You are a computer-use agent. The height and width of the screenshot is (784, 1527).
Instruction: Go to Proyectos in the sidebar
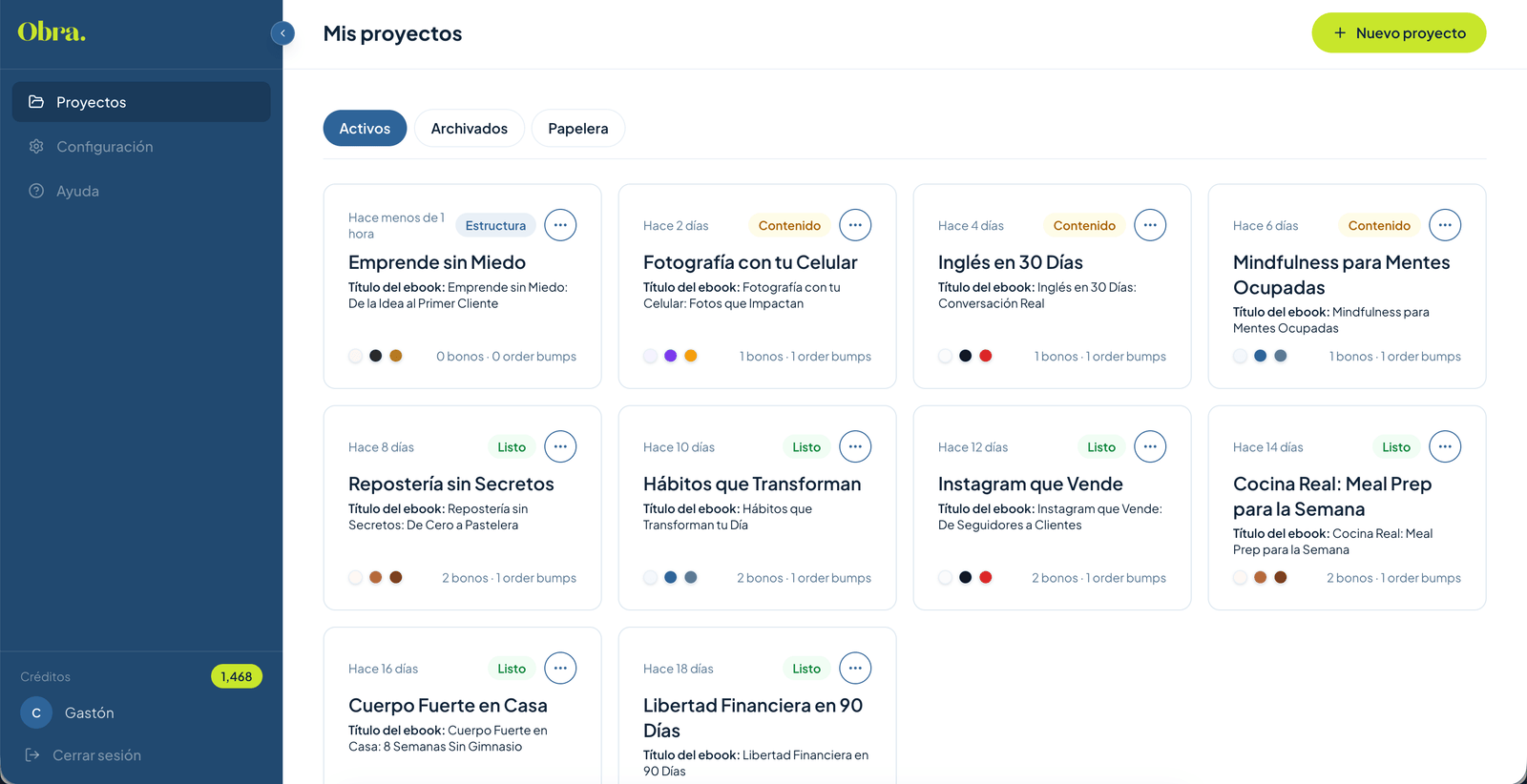pos(141,102)
